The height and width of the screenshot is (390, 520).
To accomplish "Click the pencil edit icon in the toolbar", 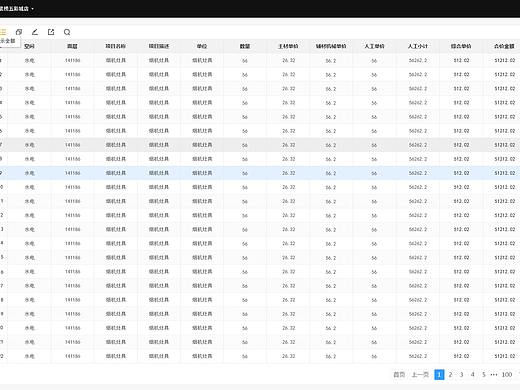I will (35, 32).
